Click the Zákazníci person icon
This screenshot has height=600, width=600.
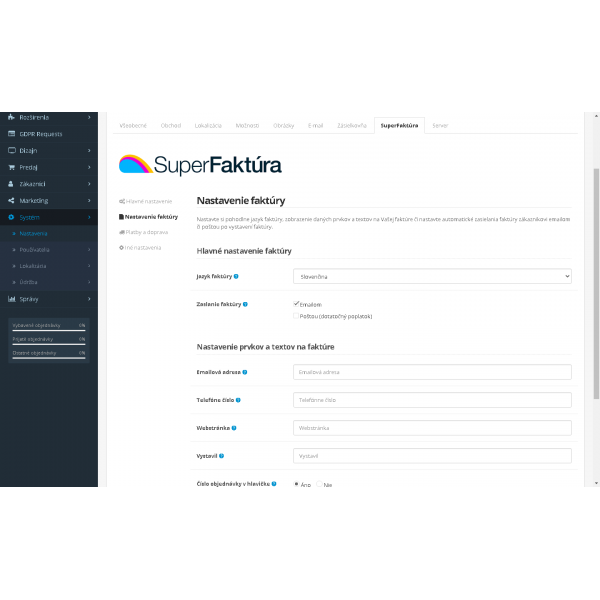(11, 184)
